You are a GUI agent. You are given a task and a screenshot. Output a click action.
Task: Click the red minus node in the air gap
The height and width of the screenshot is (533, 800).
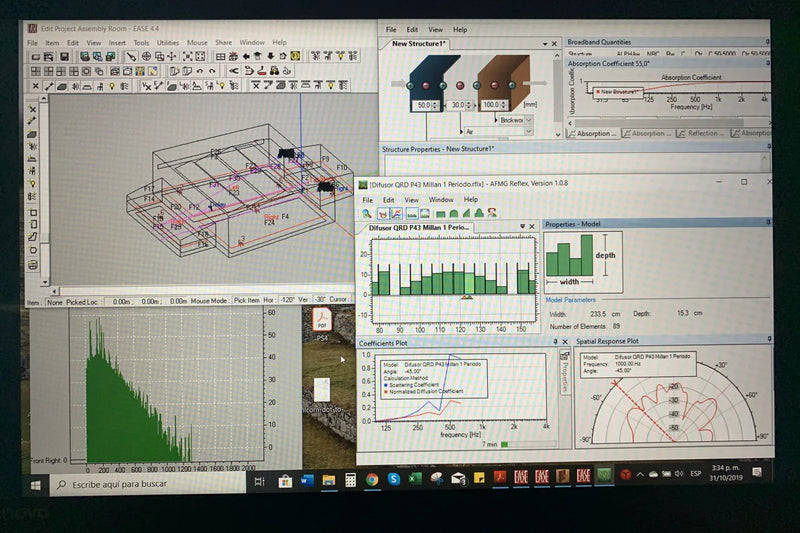[x=460, y=85]
